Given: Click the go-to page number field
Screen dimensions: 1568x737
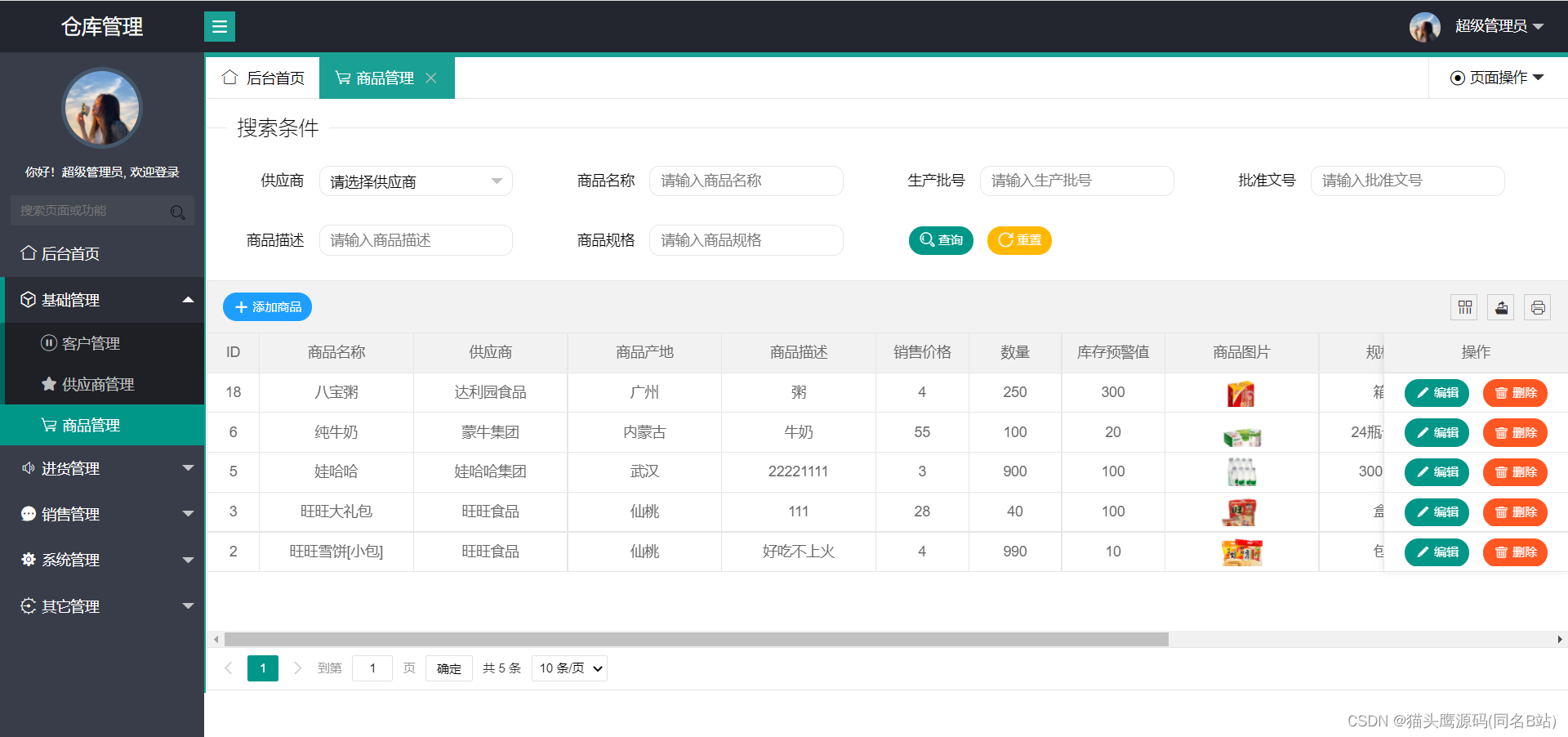Looking at the screenshot, I should [372, 668].
